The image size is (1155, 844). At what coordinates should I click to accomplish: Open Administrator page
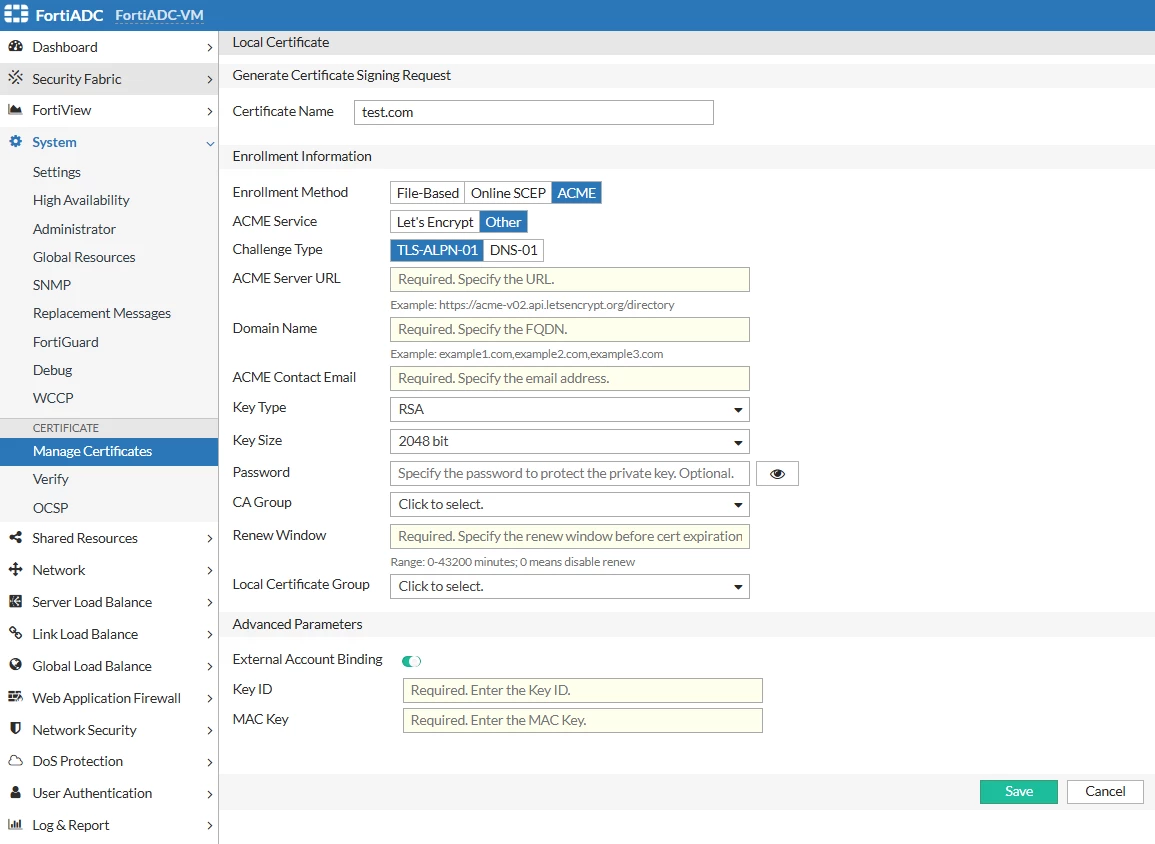tap(74, 229)
